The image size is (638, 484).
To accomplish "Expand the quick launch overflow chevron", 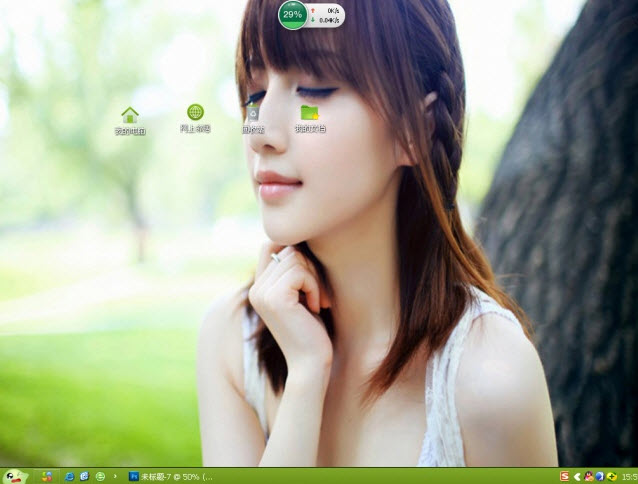I will 115,476.
